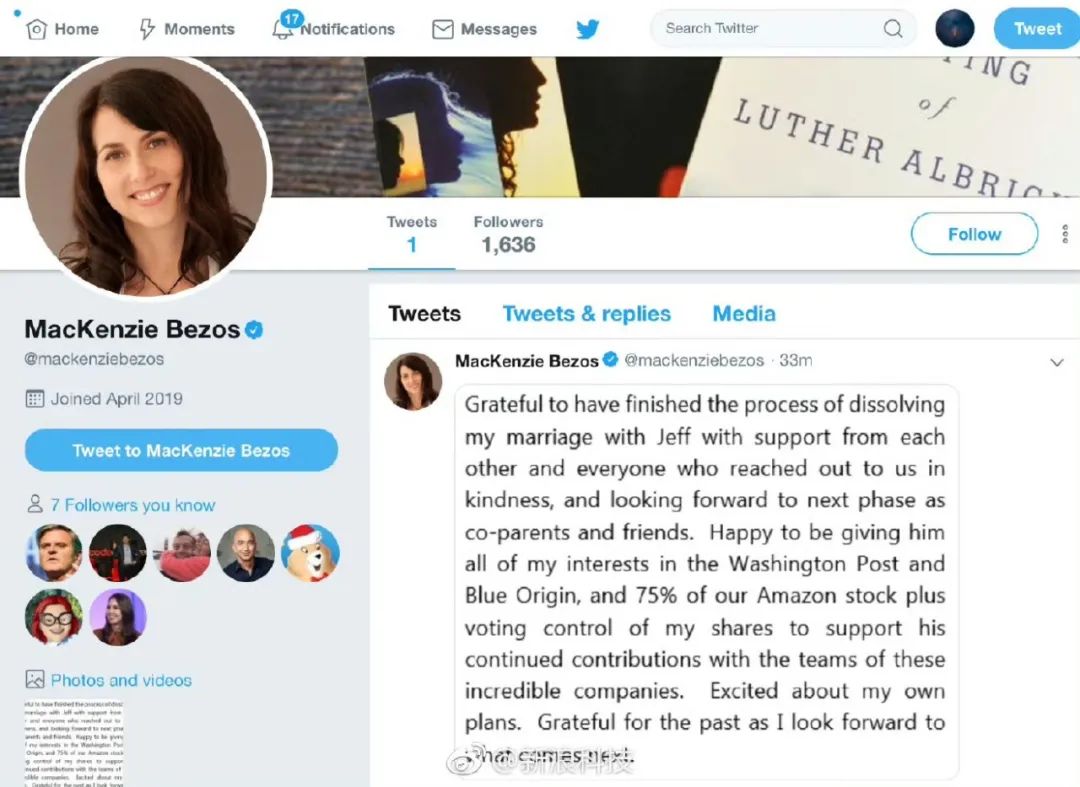1080x787 pixels.
Task: Open Moments lightning bolt icon
Action: 147,29
